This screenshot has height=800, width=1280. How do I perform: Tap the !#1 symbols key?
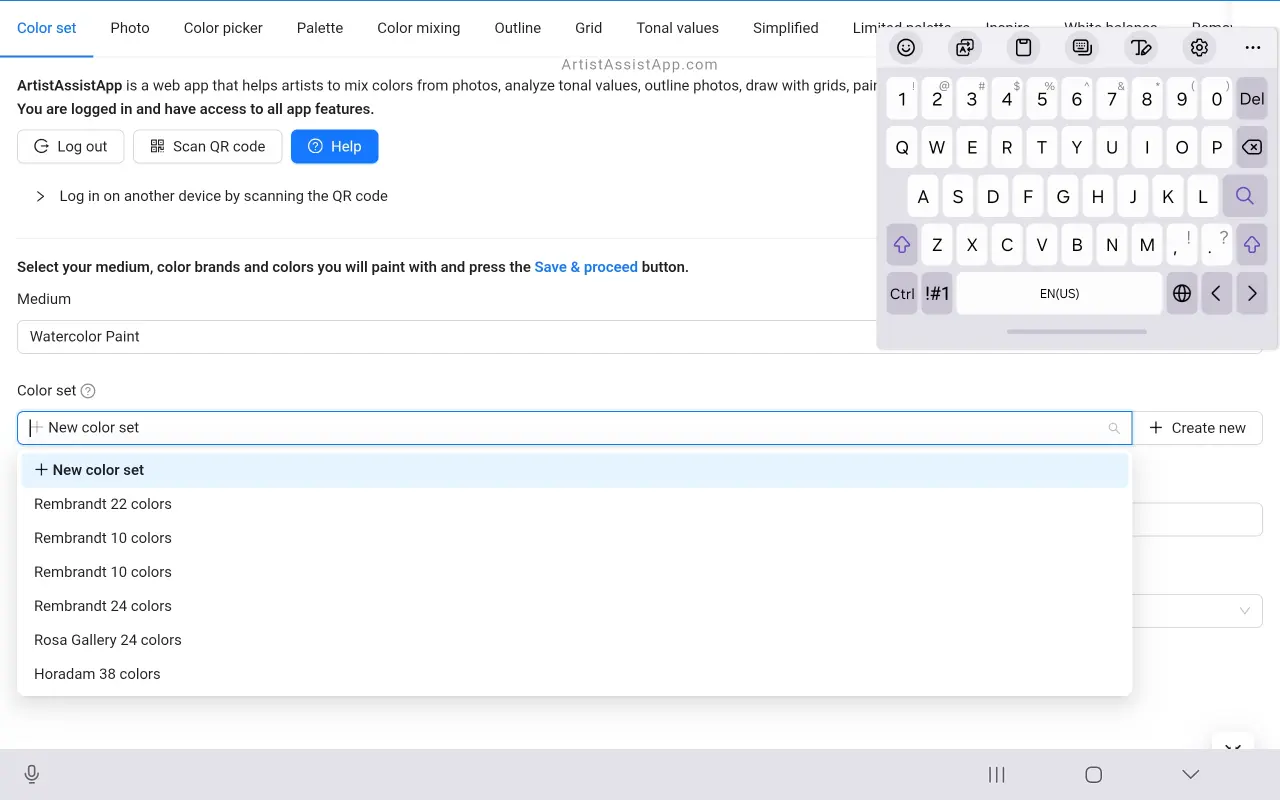tap(937, 293)
